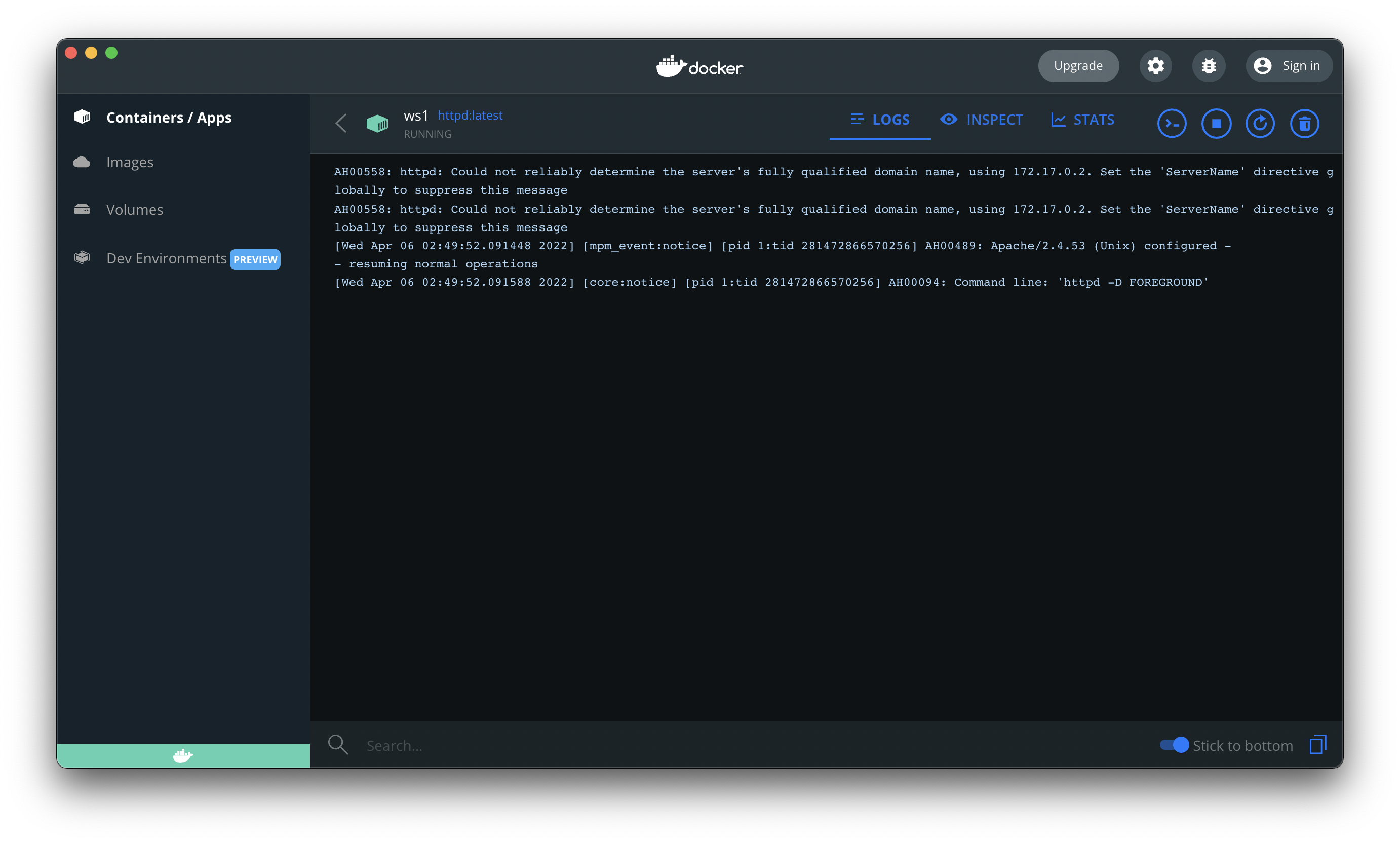Go back with the left chevron
This screenshot has height=843, width=1400.
(x=341, y=123)
